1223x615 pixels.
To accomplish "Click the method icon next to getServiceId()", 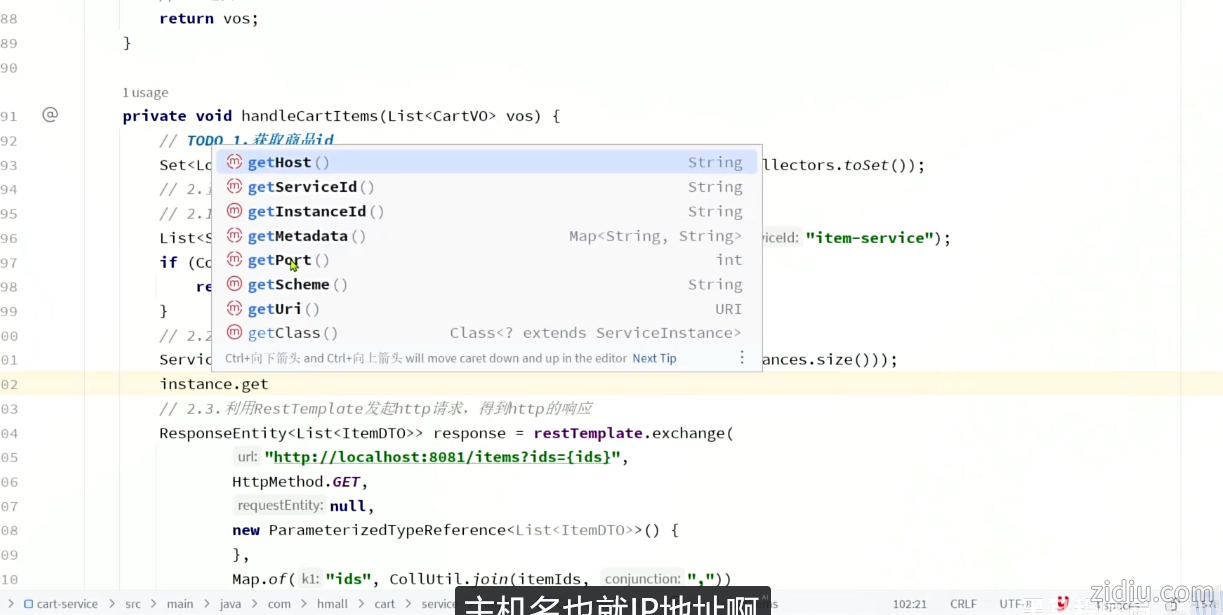I will pos(234,187).
